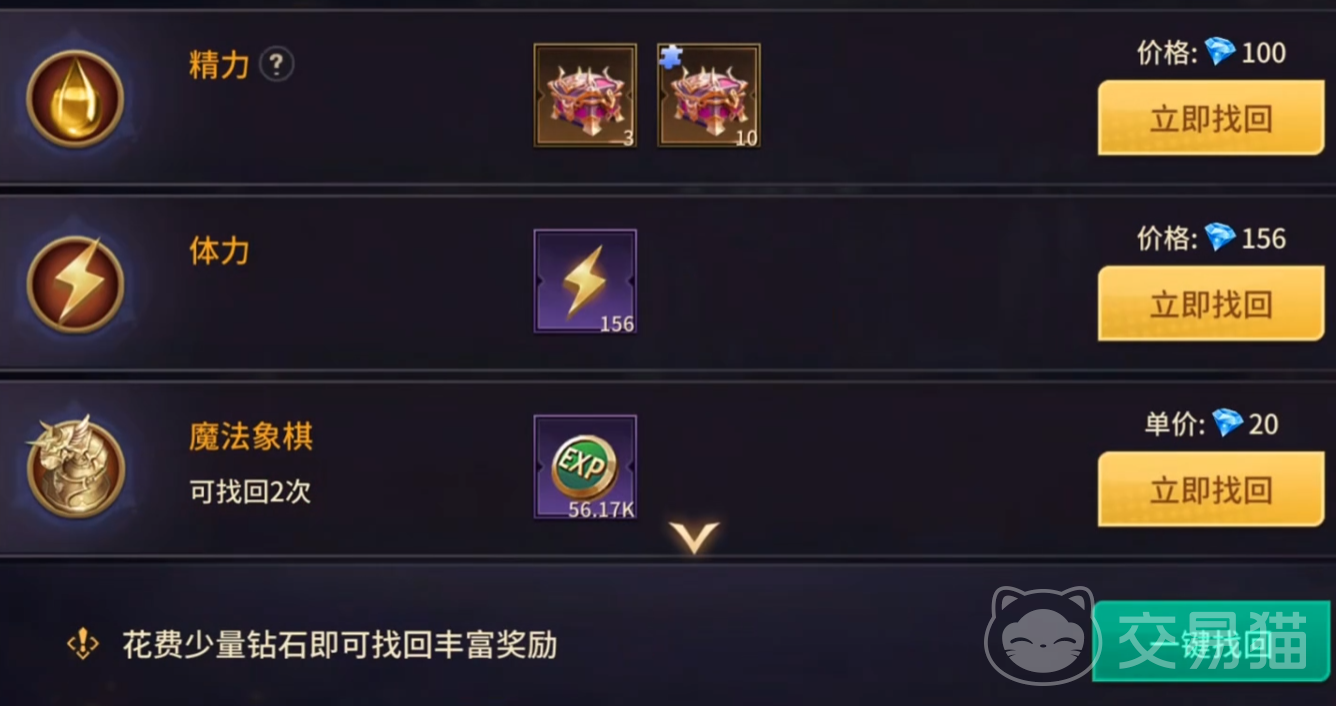The width and height of the screenshot is (1336, 706).
Task: Open the 精力 question mark help icon
Action: [277, 65]
